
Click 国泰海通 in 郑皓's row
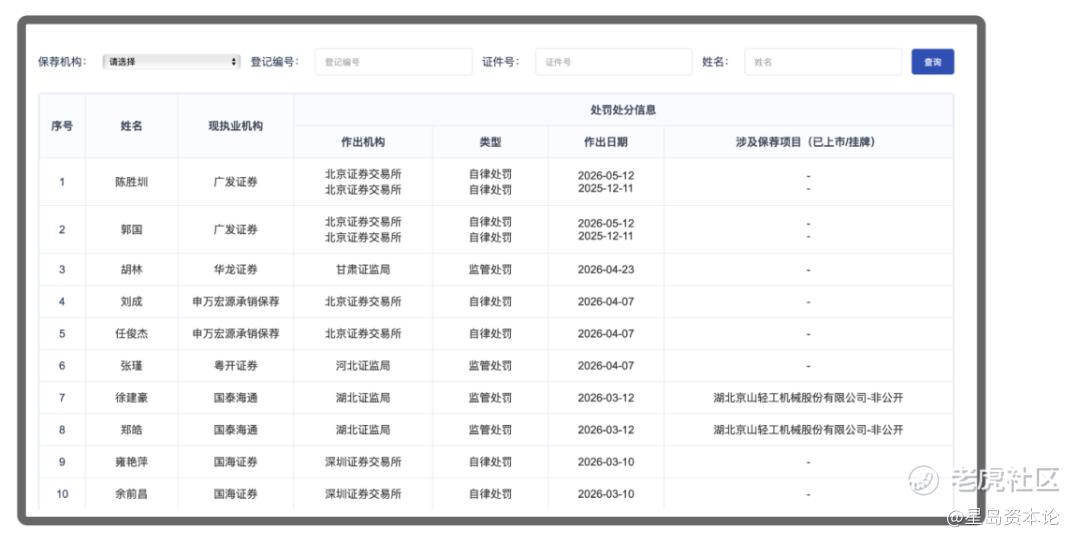tap(236, 430)
